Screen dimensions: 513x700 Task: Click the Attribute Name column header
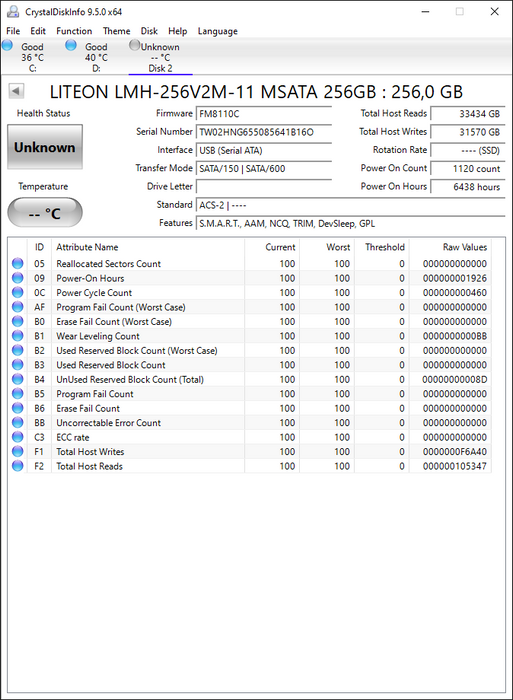pyautogui.click(x=148, y=247)
